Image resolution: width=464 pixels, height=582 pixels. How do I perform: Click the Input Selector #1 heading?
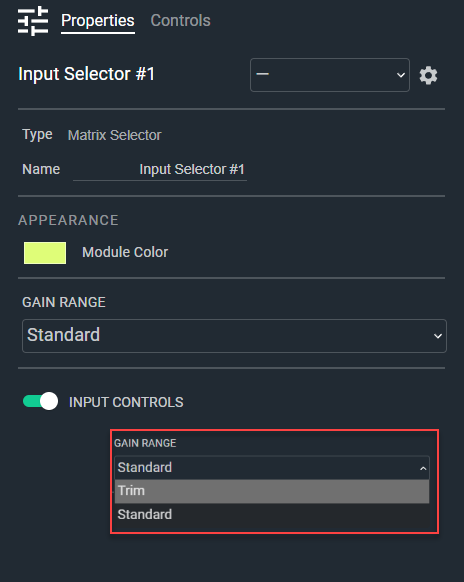tap(86, 74)
